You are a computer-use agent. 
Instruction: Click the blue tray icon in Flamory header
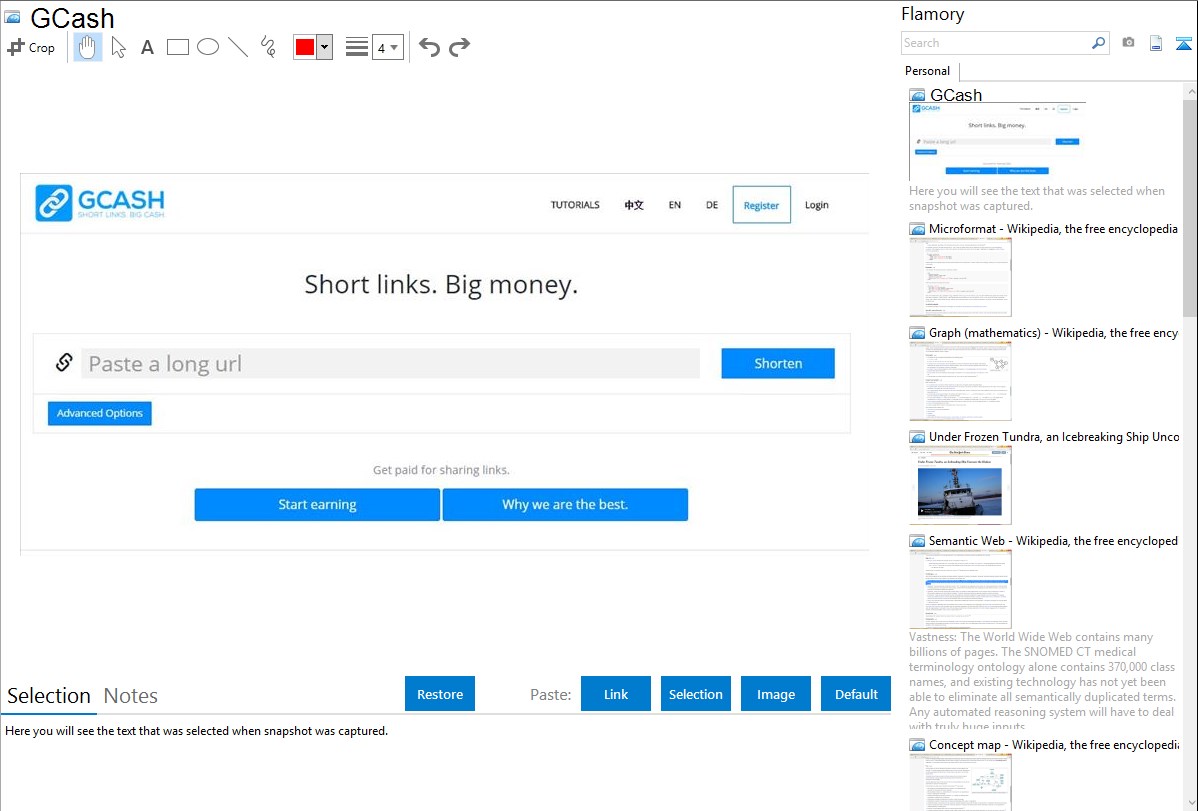[1183, 44]
